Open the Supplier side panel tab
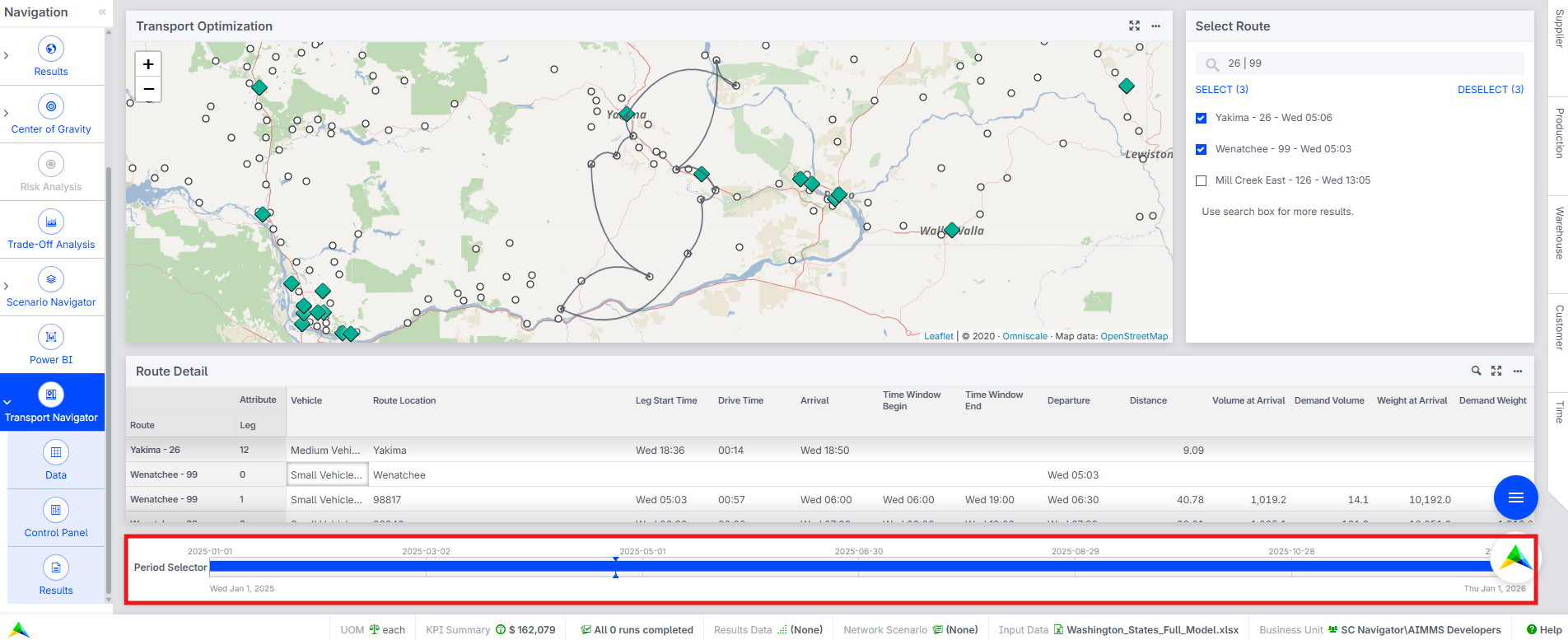 [1558, 30]
